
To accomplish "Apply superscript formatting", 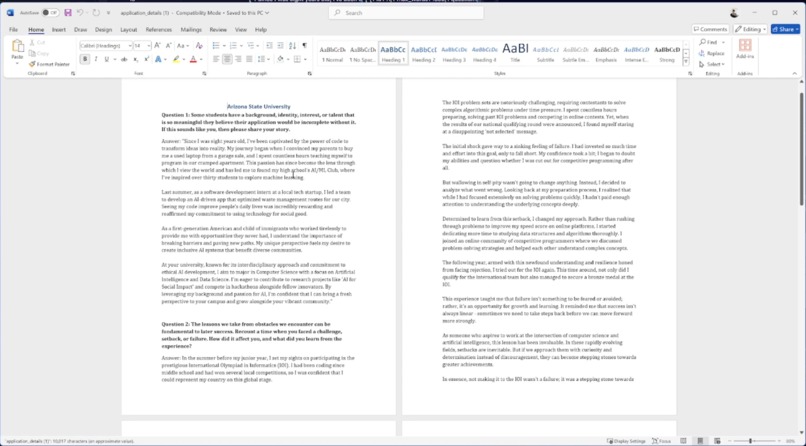I will pos(146,60).
